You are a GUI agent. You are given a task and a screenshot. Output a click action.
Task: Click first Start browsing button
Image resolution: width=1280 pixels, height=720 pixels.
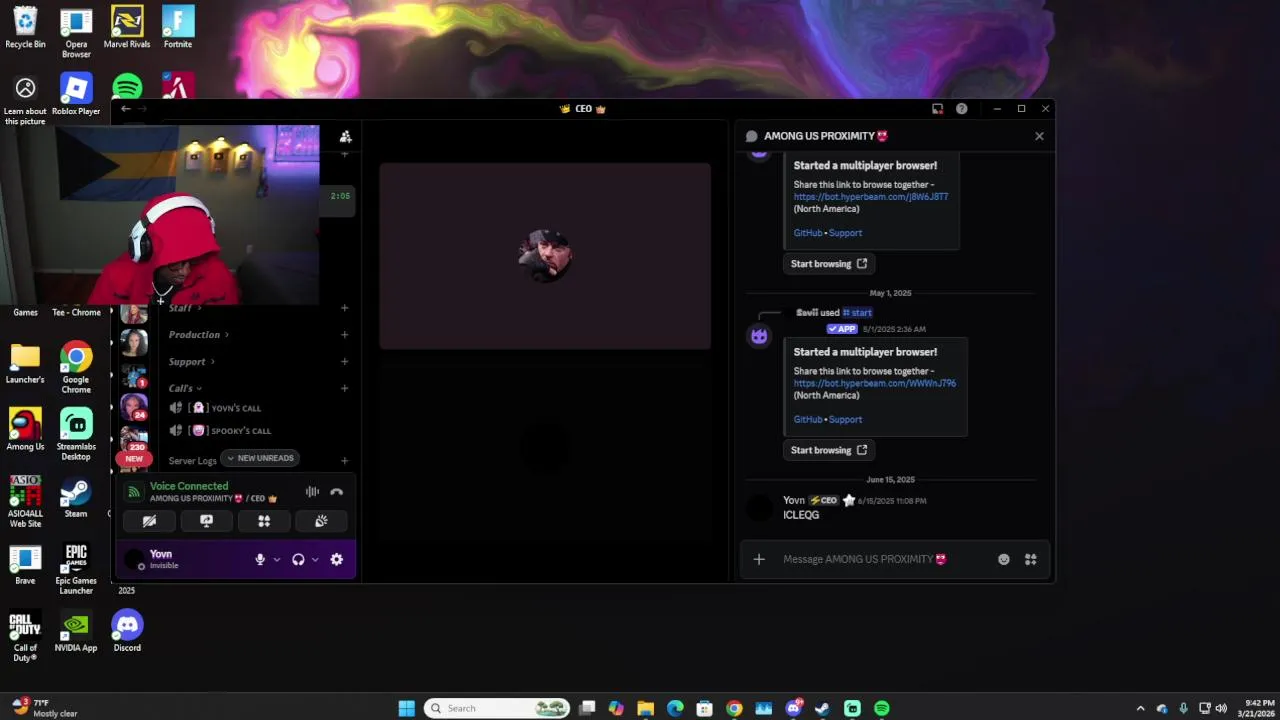point(829,264)
